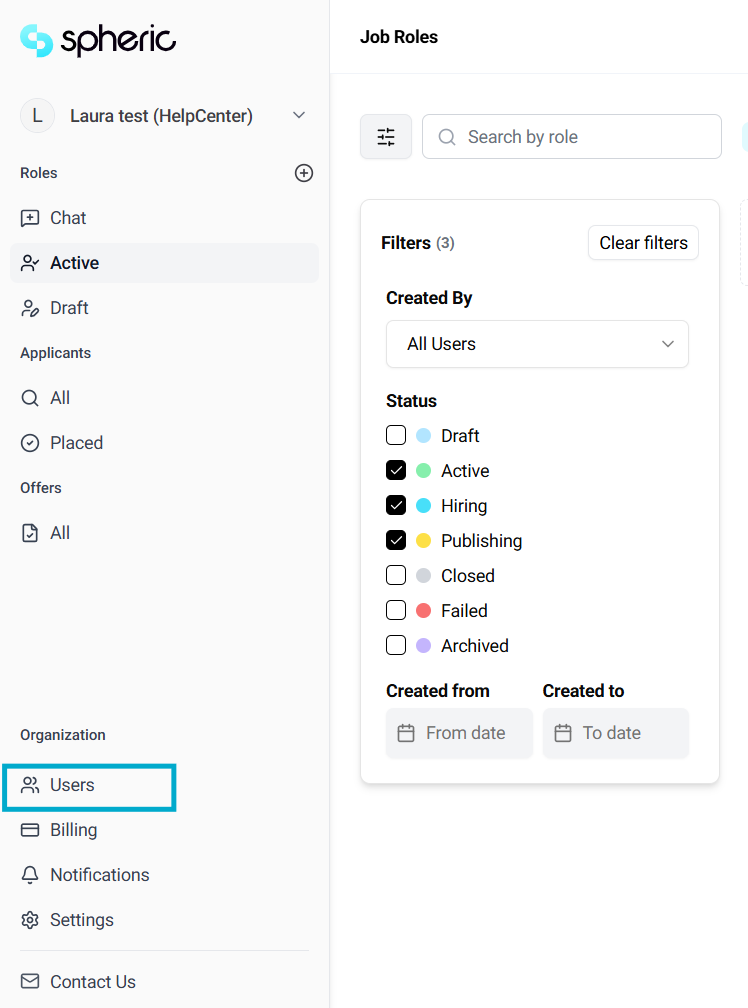Go to Placed applicants

(76, 443)
